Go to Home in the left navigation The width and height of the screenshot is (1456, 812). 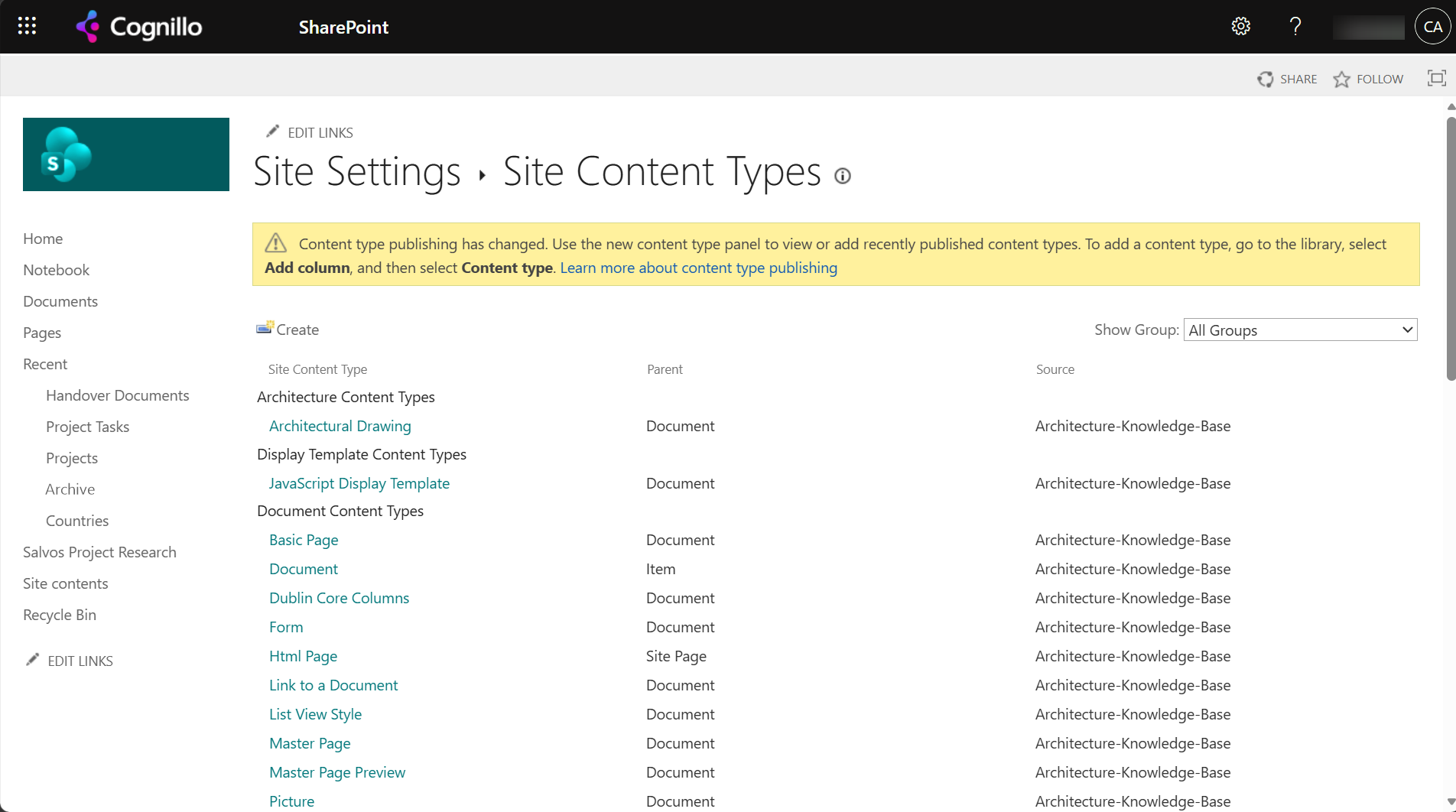[43, 239]
